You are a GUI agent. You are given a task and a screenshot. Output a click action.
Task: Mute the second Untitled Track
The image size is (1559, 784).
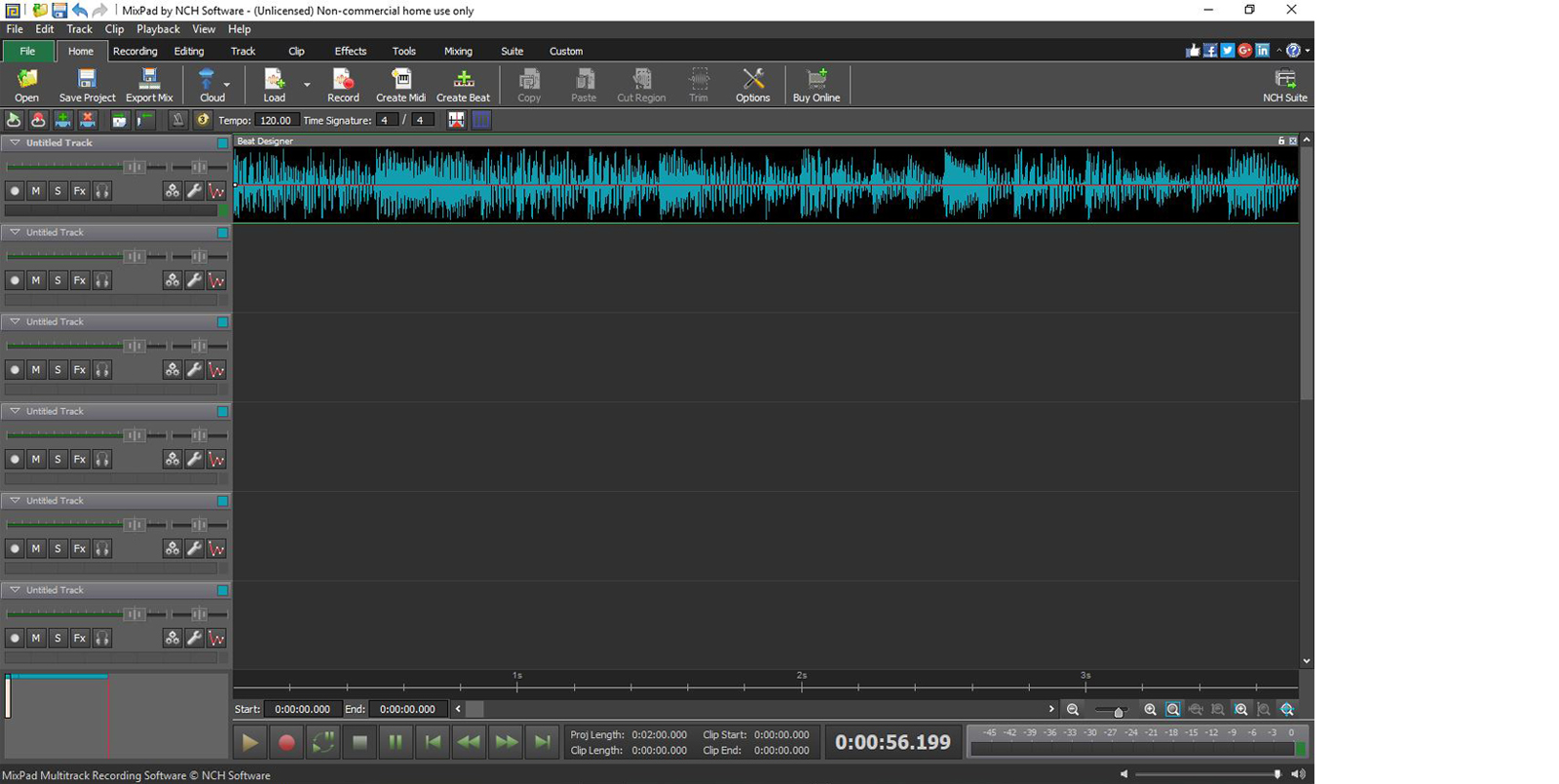(x=36, y=280)
